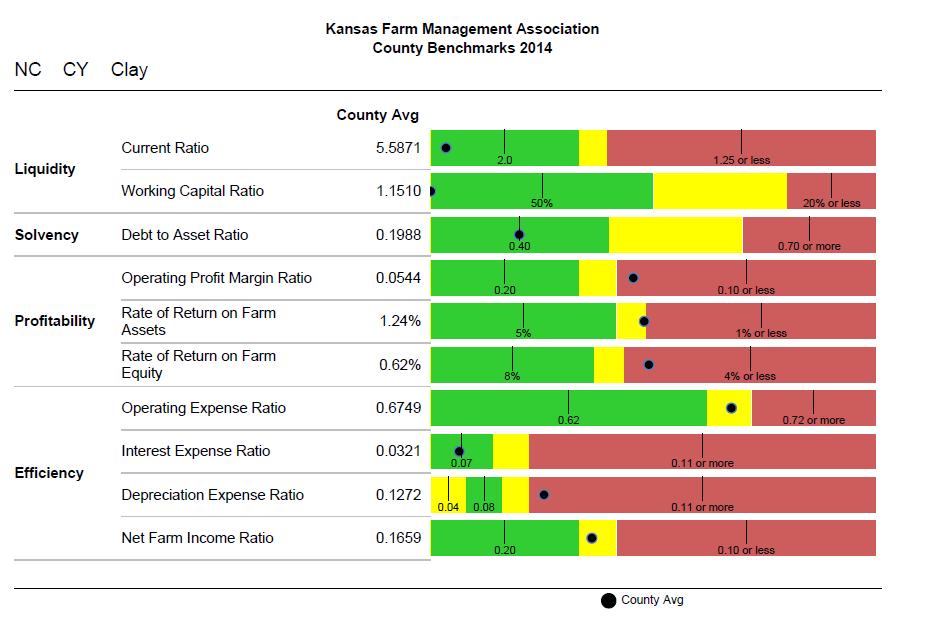Click the County Avg dot on Current Ratio bar
Screen dimensions: 936x643
click(x=446, y=147)
